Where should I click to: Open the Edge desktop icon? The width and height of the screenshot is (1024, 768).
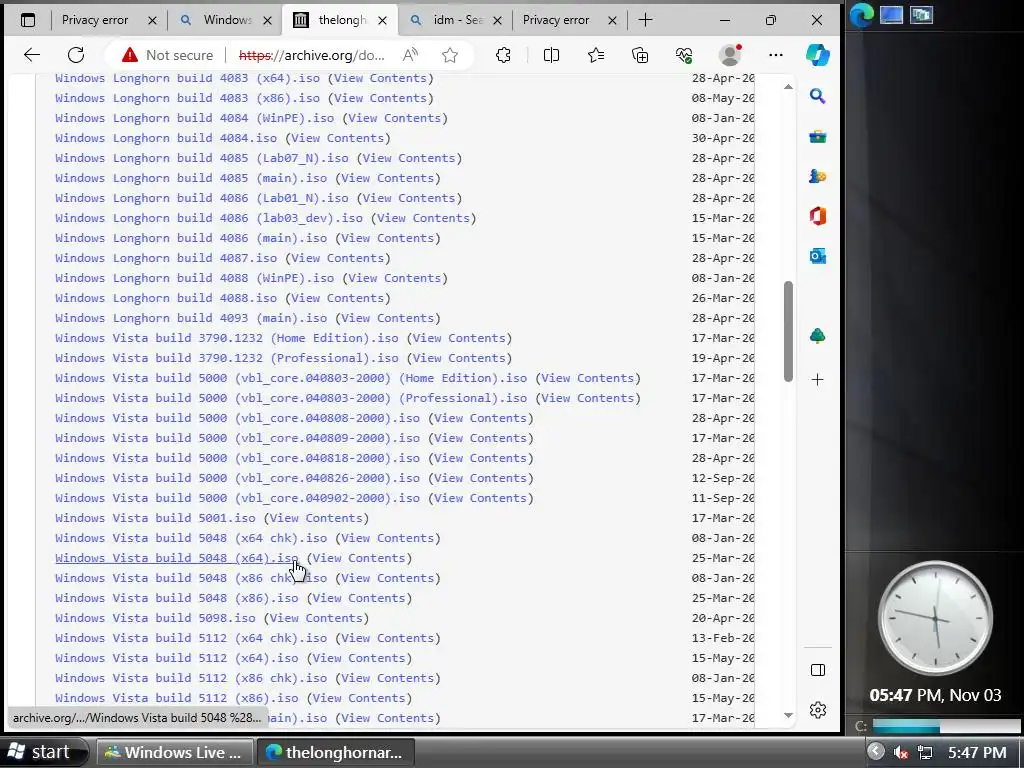pos(861,15)
